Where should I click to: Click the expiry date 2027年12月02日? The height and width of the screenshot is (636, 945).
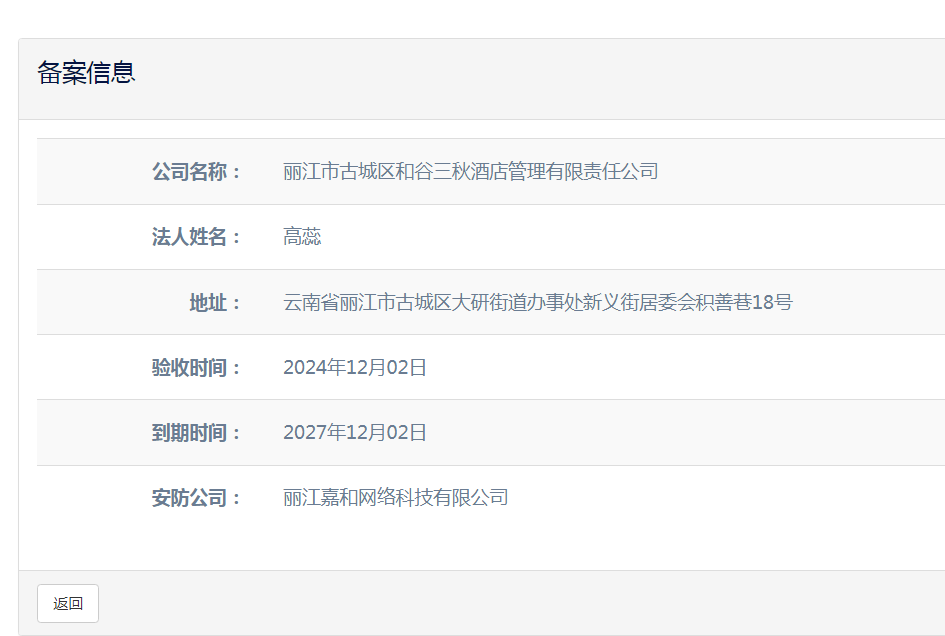coord(355,433)
